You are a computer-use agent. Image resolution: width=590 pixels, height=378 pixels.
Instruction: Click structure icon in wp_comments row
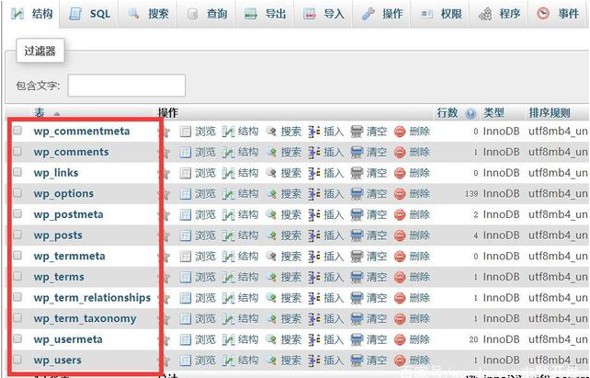click(x=228, y=152)
